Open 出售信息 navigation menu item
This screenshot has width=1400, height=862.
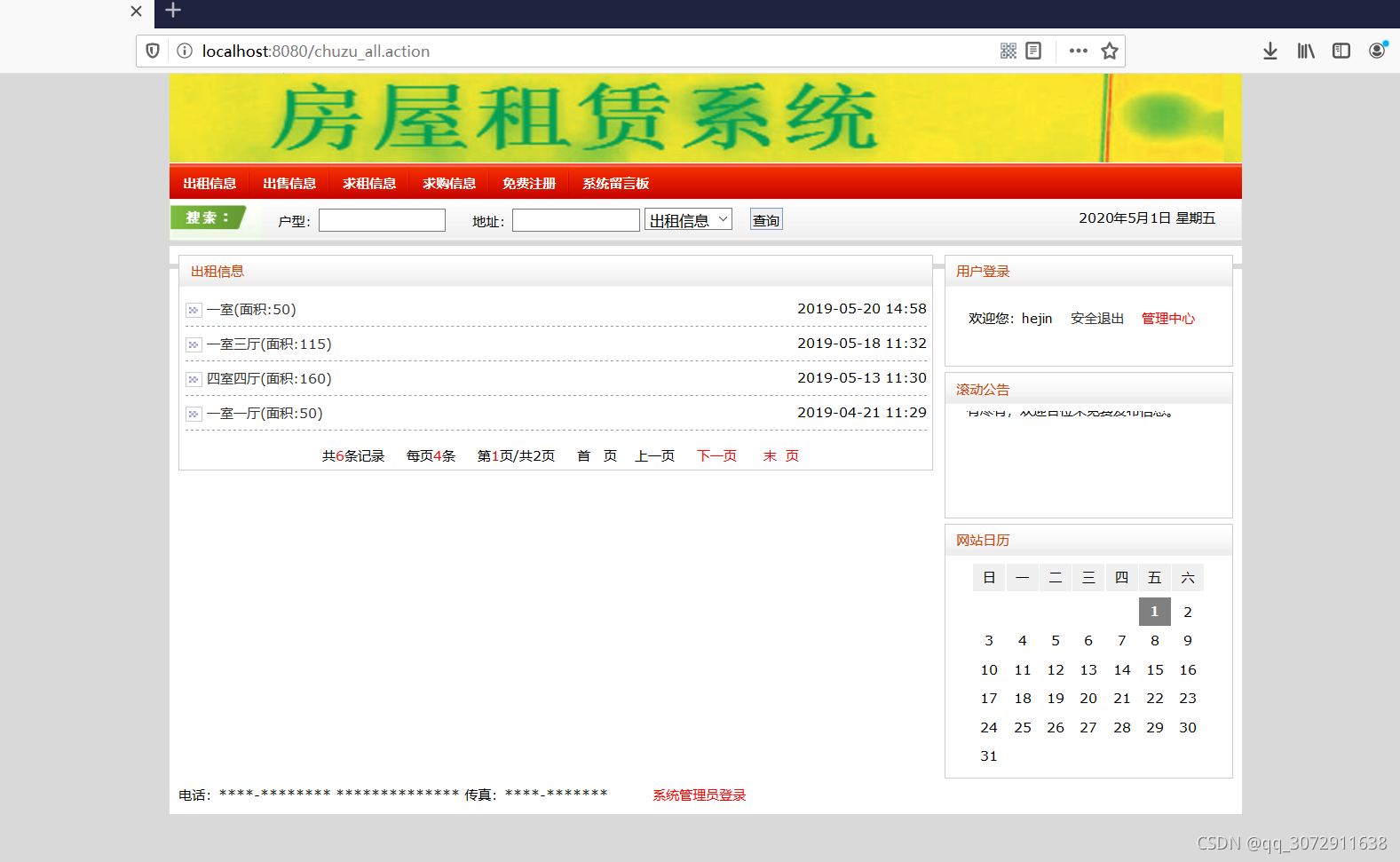[x=289, y=183]
